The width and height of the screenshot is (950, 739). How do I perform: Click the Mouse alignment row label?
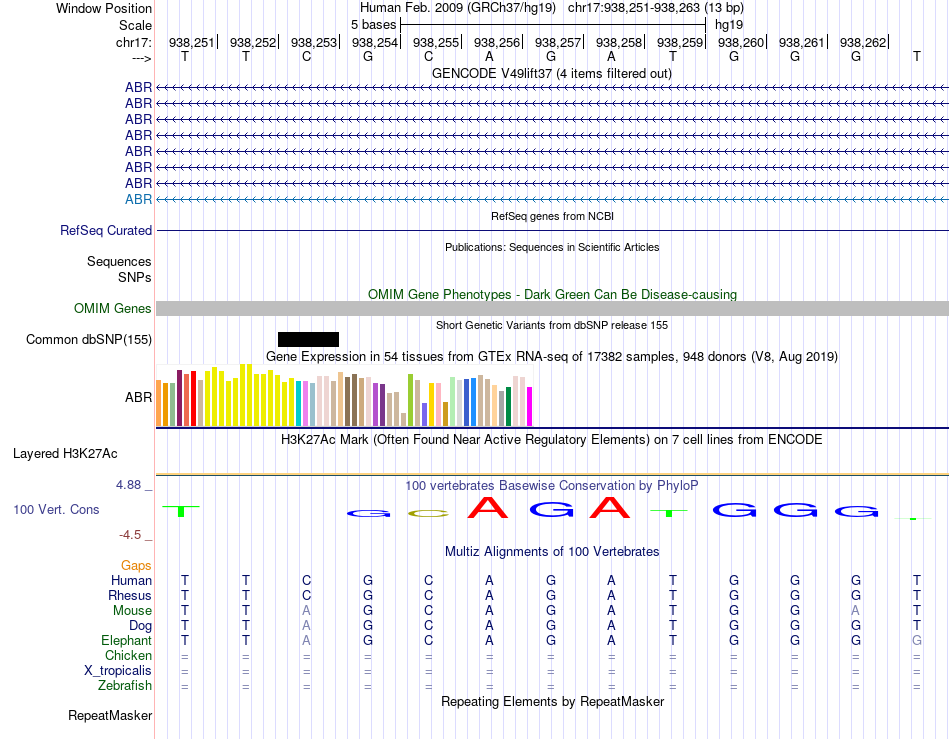click(132, 611)
